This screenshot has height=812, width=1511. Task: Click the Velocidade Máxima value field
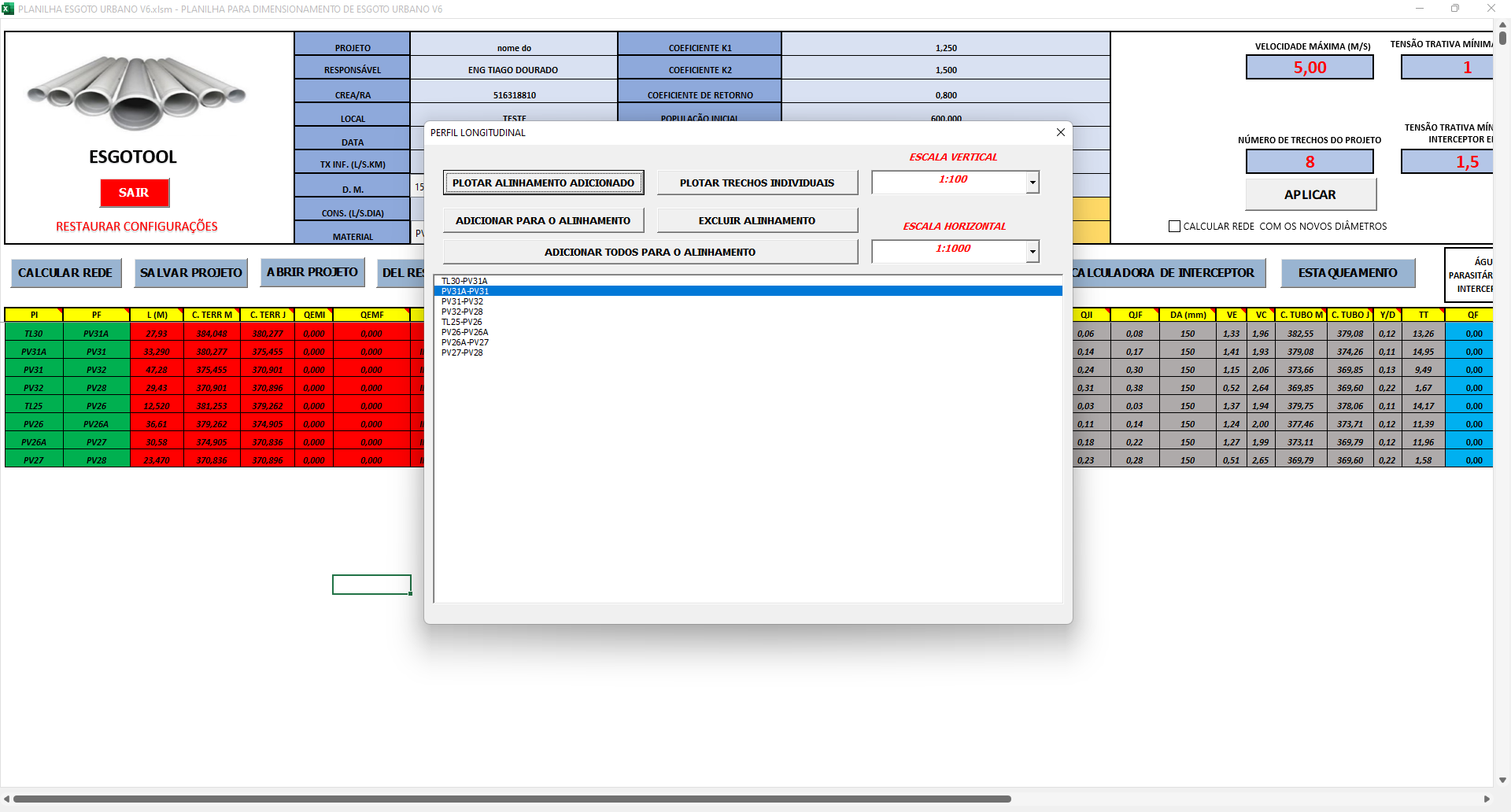[1309, 68]
